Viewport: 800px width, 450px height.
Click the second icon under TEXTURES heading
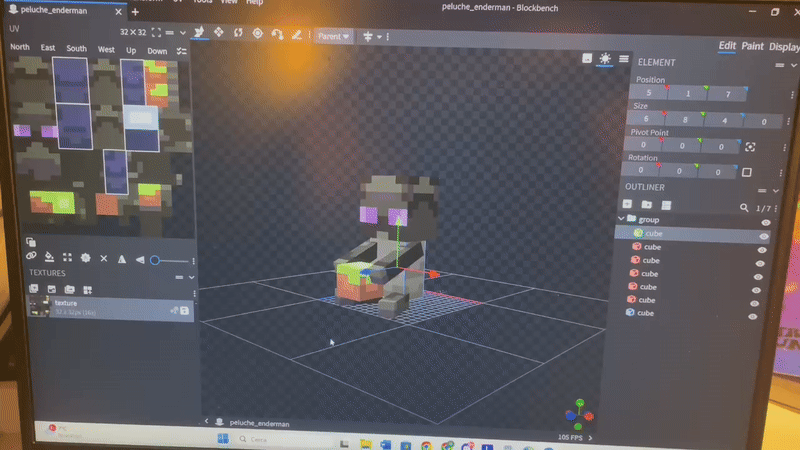(x=52, y=289)
